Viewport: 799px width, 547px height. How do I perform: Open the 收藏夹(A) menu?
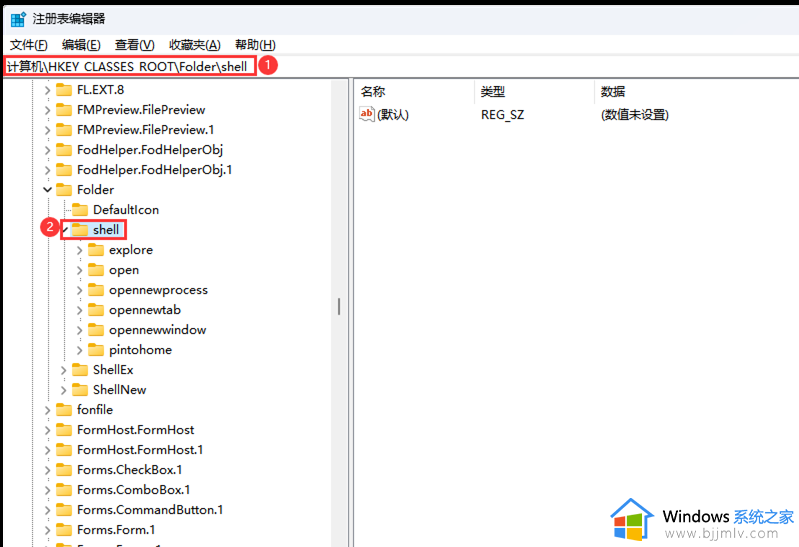[x=195, y=45]
